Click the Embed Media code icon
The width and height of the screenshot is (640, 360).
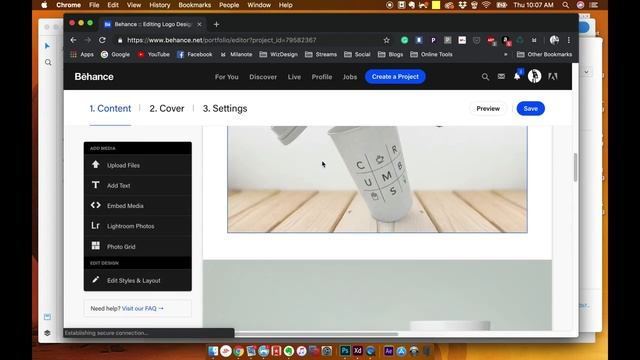[96, 205]
